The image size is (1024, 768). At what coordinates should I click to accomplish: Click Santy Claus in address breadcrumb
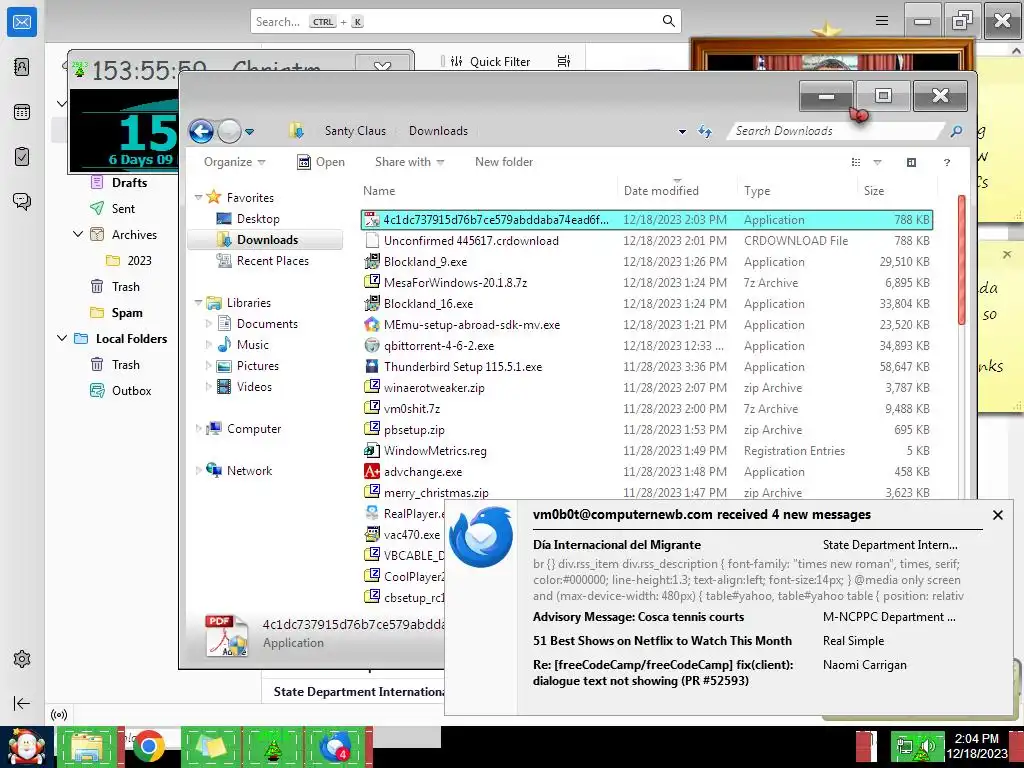355,131
